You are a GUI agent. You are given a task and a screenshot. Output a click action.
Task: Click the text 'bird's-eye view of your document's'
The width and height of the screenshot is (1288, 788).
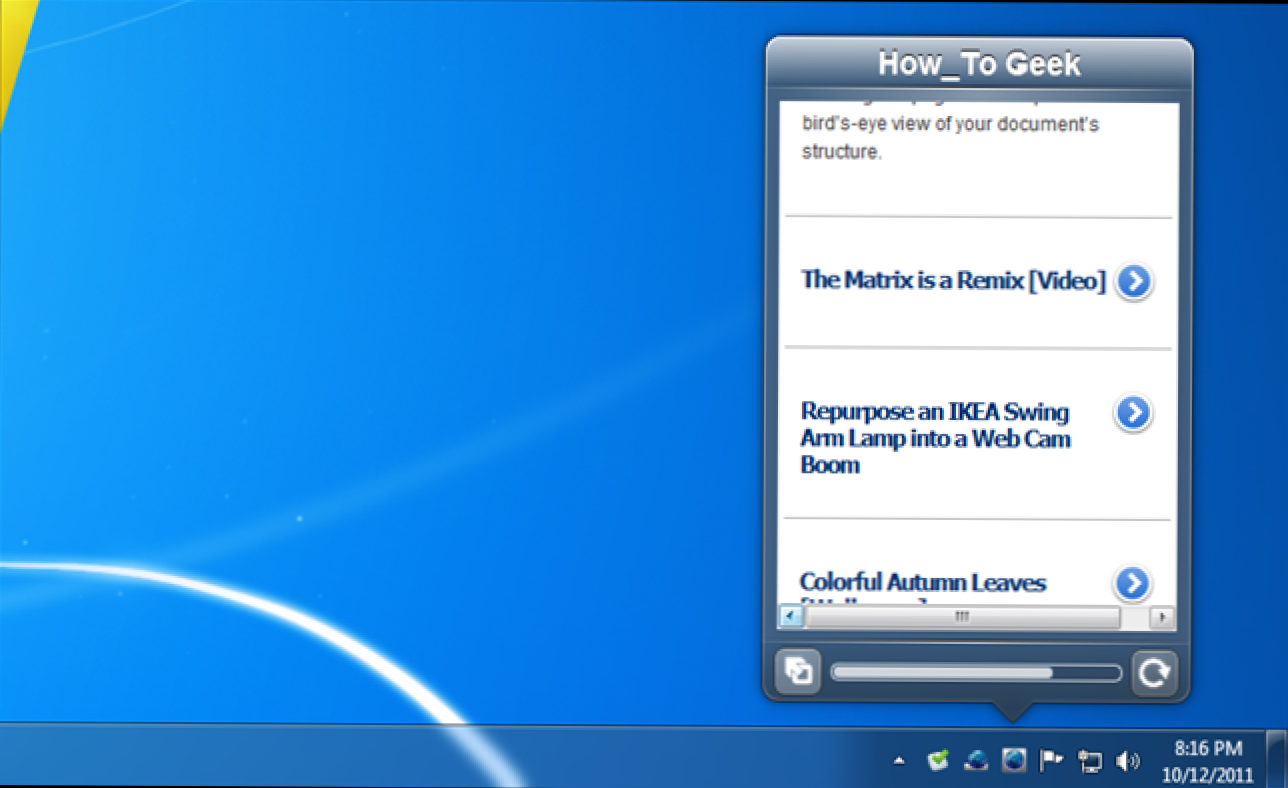[x=951, y=125]
